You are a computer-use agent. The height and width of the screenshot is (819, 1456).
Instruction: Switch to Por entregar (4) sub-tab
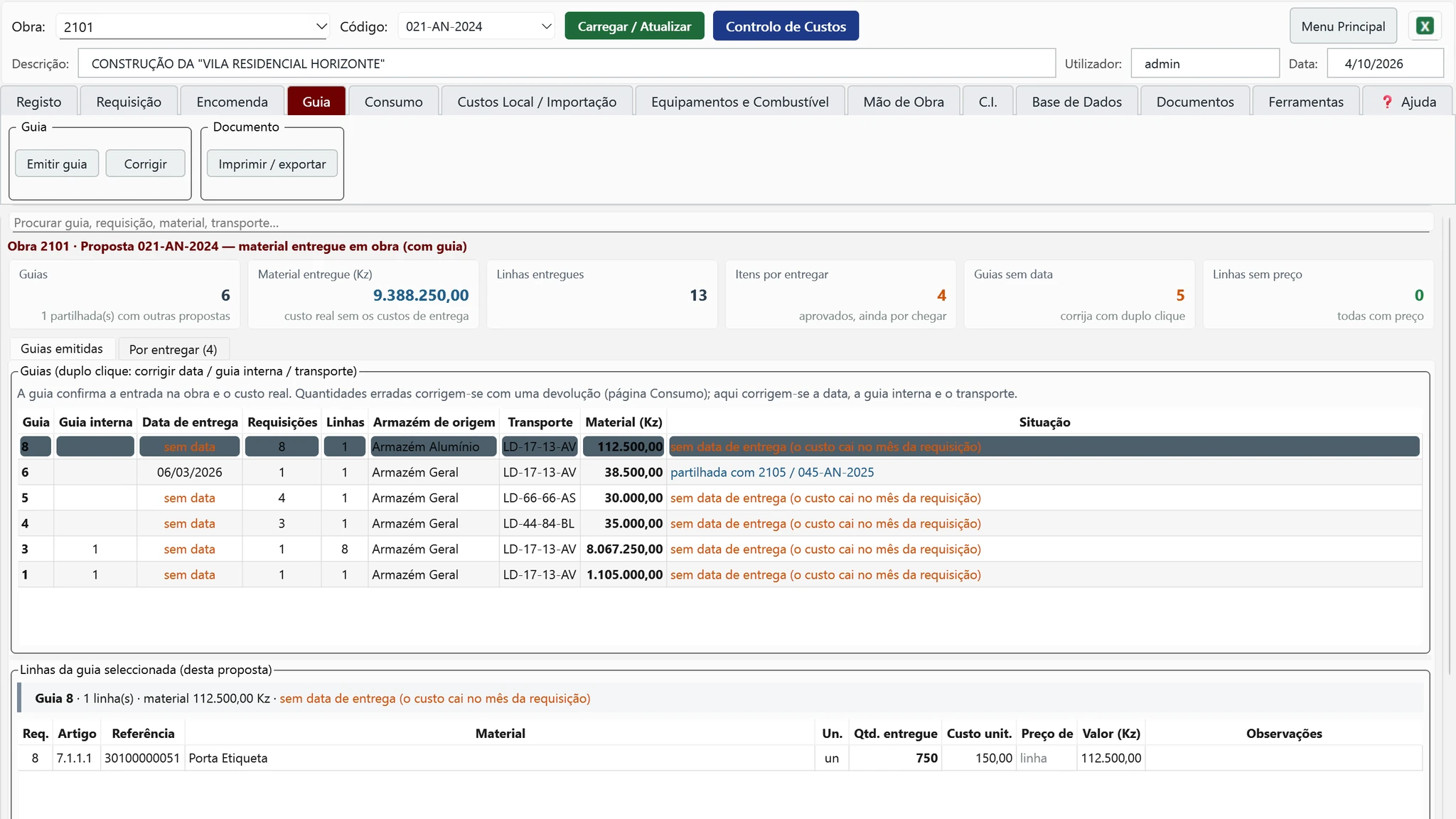(173, 349)
